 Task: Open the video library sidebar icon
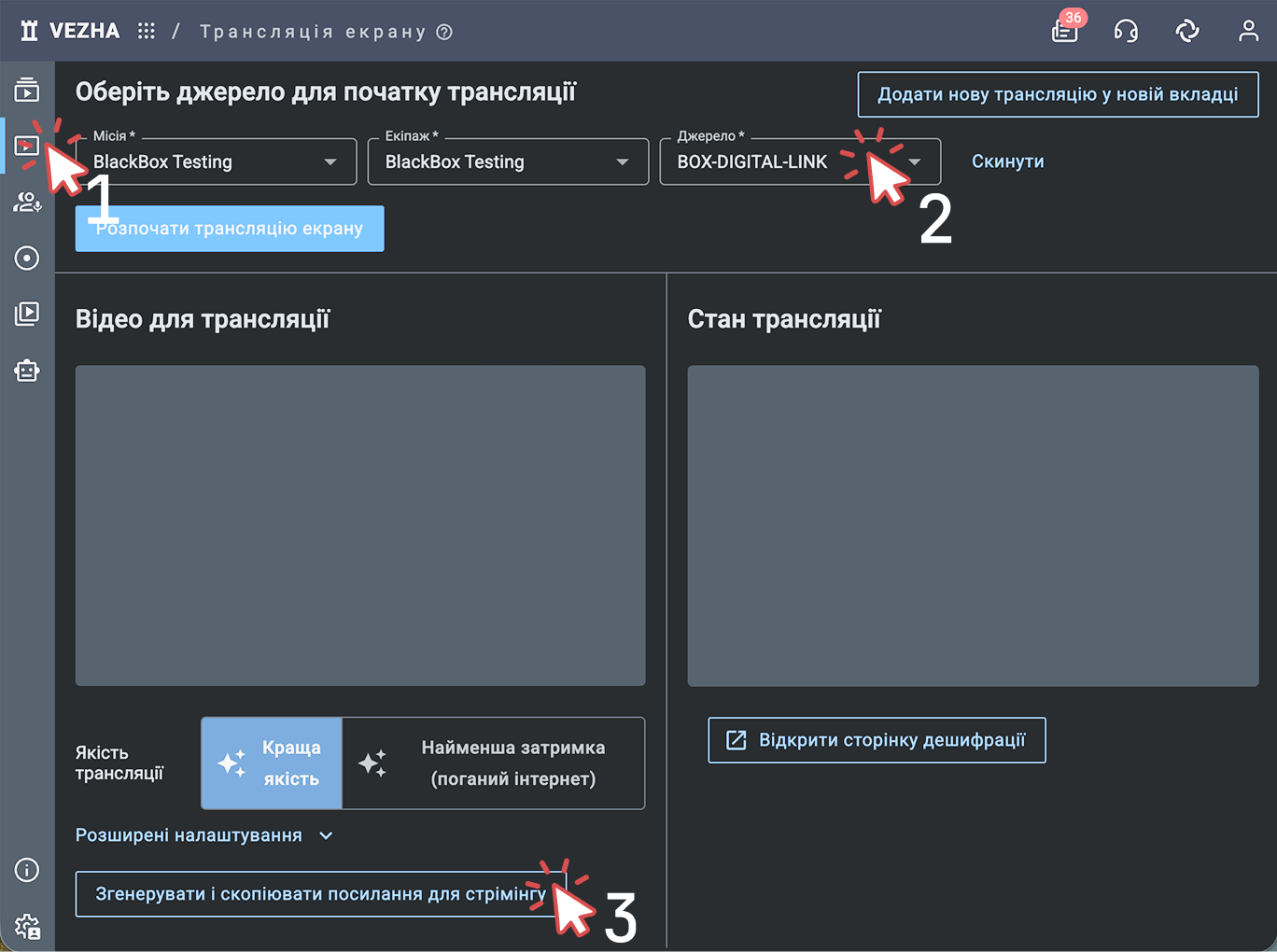27,314
